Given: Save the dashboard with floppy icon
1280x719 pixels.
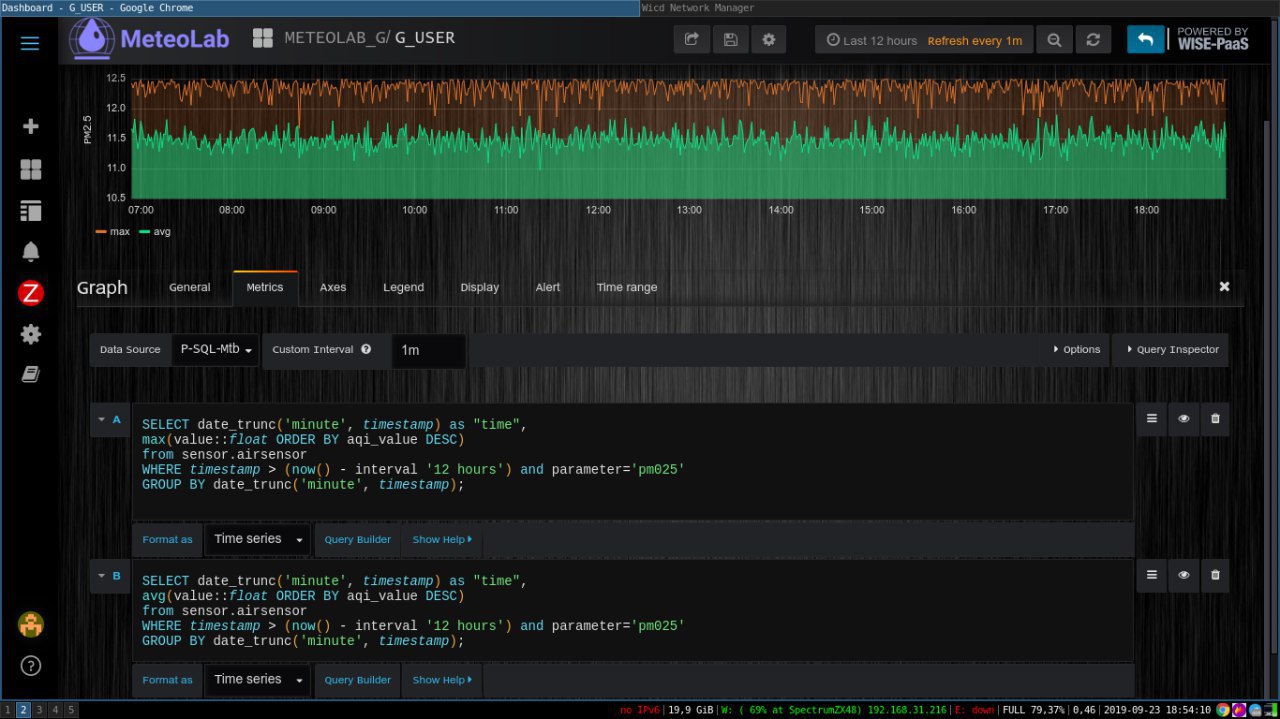Looking at the screenshot, I should click(730, 40).
